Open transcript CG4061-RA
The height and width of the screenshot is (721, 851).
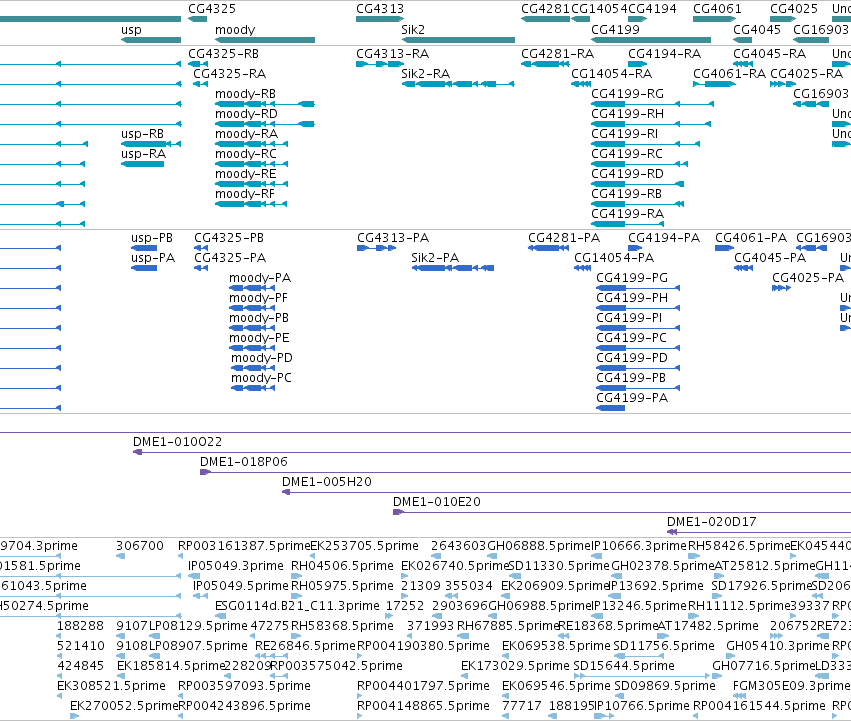click(x=729, y=74)
